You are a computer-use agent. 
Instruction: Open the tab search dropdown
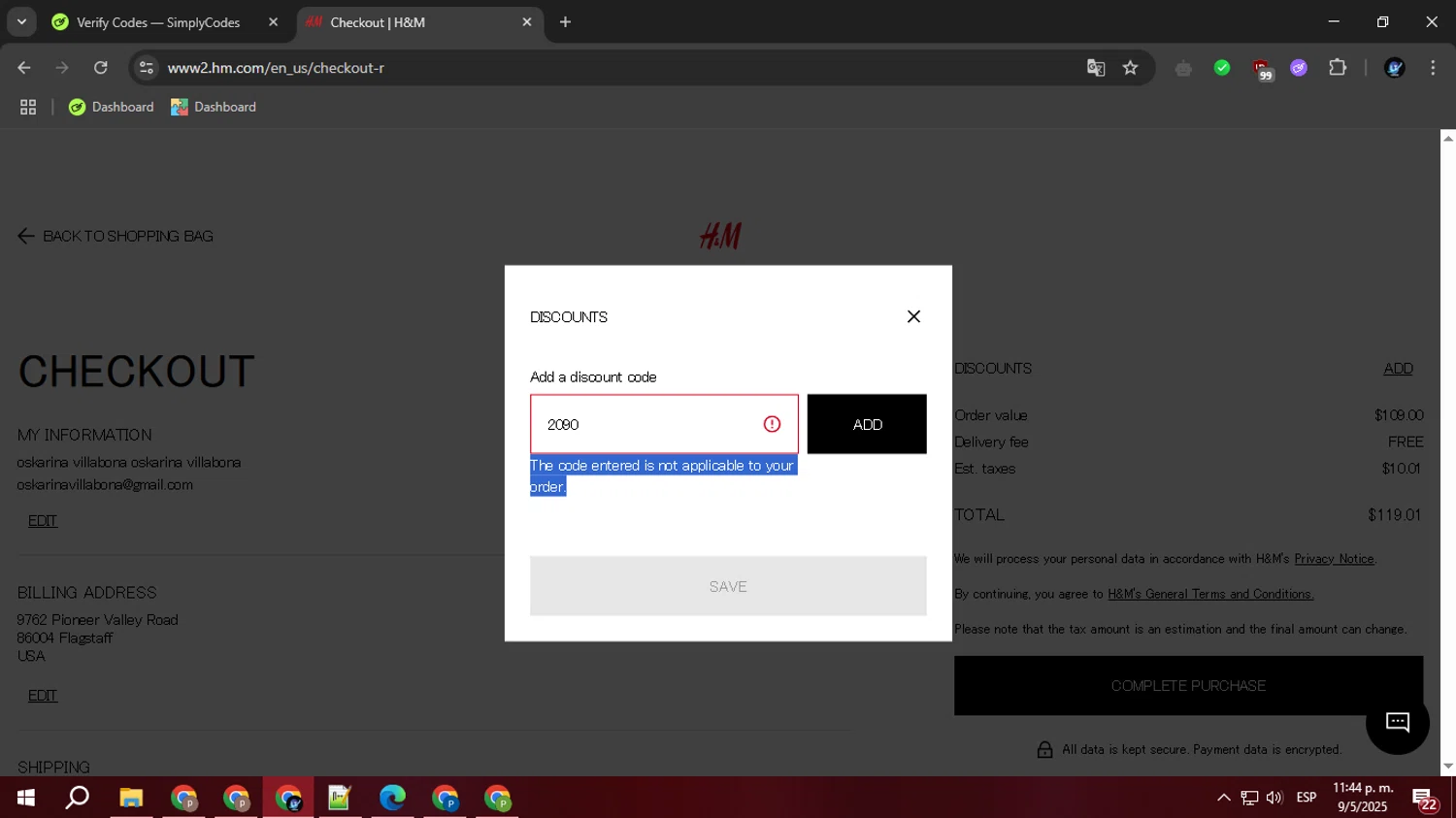pos(21,22)
